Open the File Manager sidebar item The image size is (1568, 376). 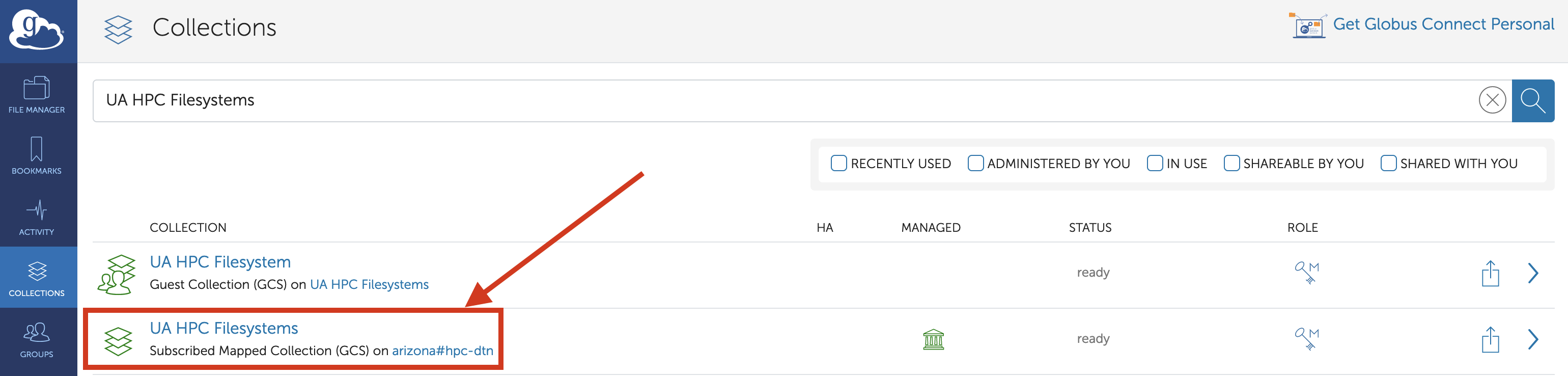(x=37, y=94)
